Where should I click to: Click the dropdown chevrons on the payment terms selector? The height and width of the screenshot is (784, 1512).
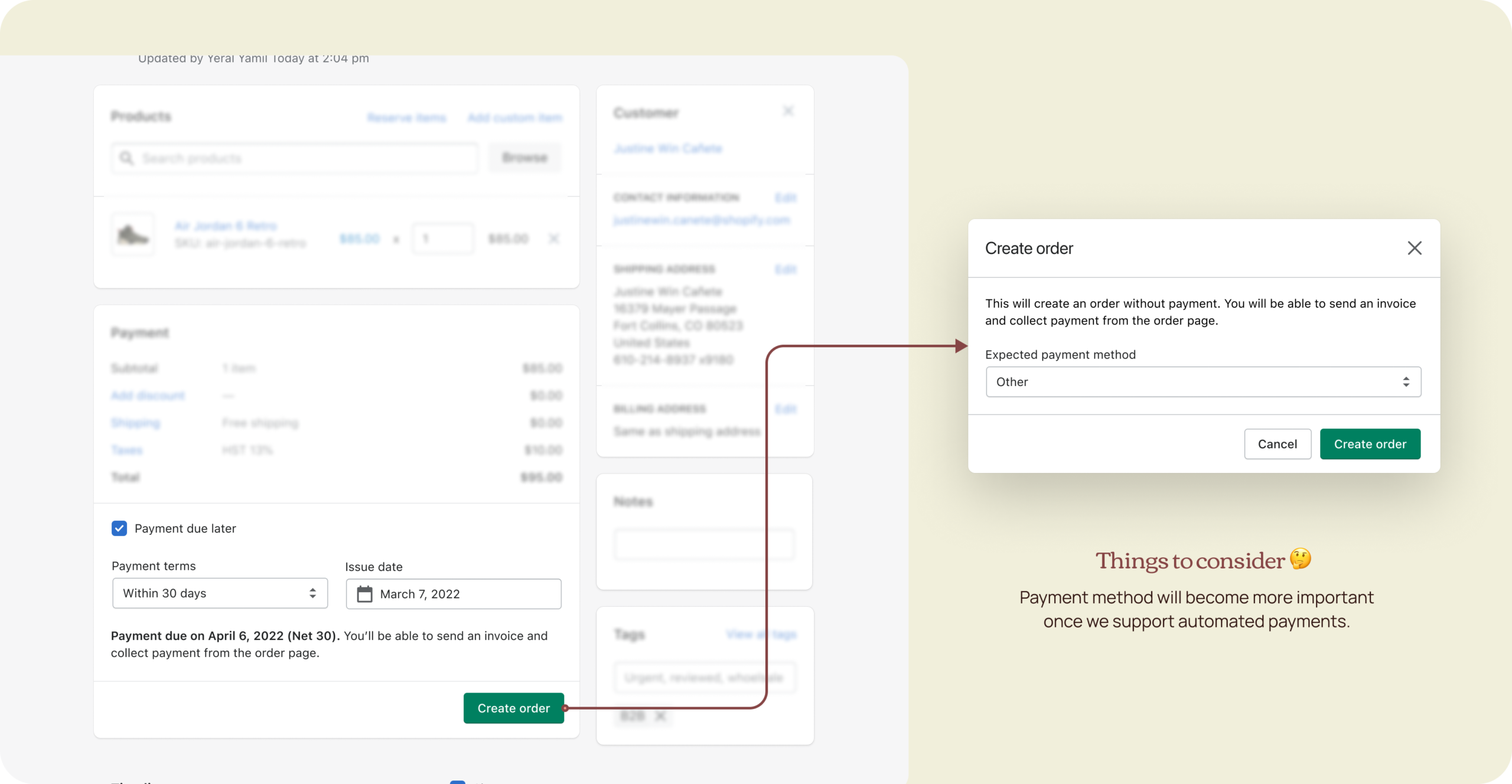pos(314,593)
